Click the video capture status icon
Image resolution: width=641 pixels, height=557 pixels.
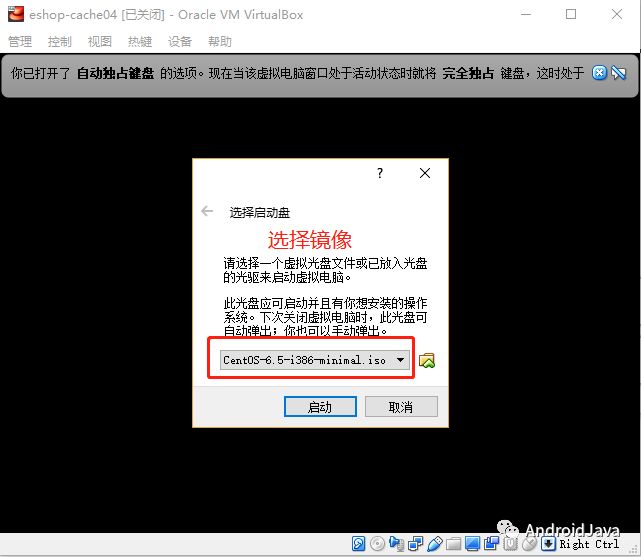pos(491,544)
